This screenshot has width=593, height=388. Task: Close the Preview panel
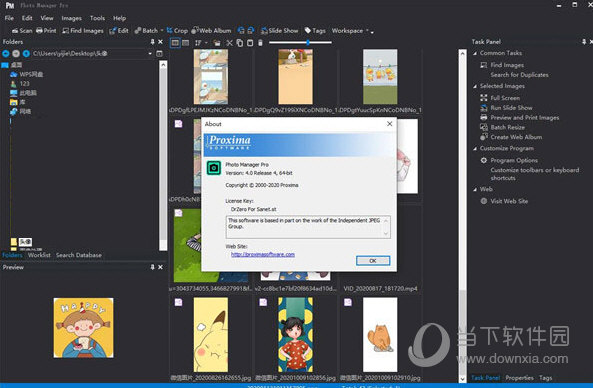click(x=160, y=267)
